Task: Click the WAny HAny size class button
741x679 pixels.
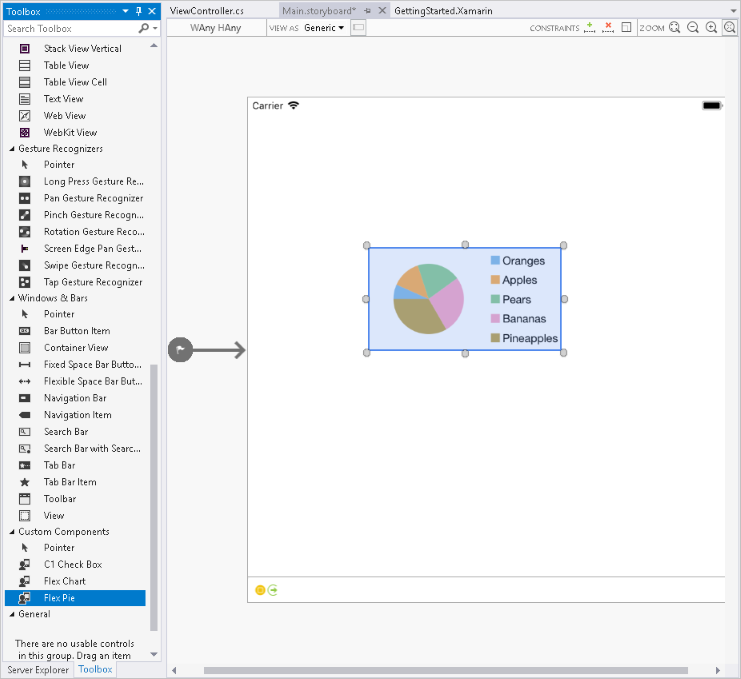Action: [216, 28]
